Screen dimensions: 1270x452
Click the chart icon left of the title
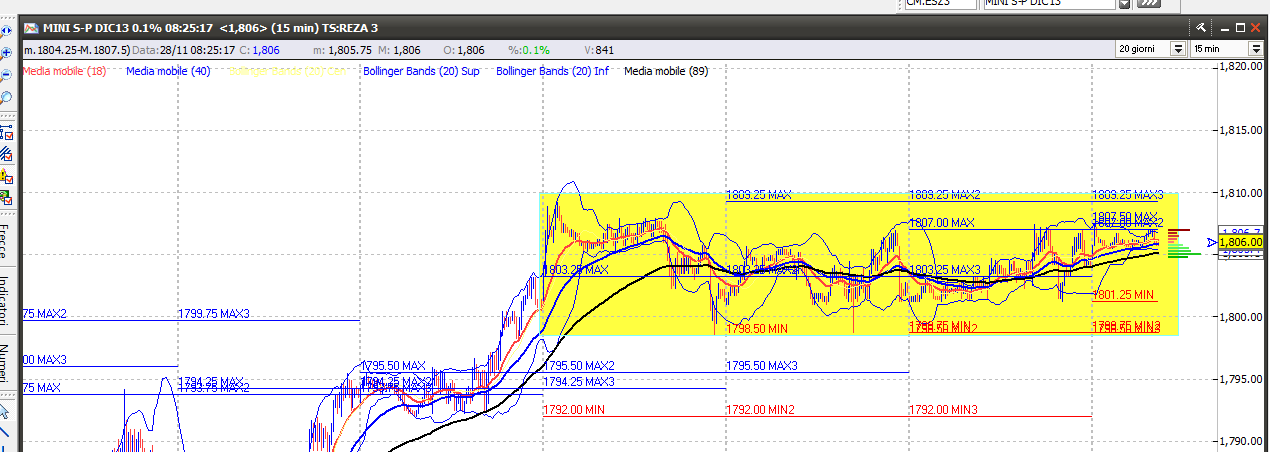pyautogui.click(x=31, y=28)
